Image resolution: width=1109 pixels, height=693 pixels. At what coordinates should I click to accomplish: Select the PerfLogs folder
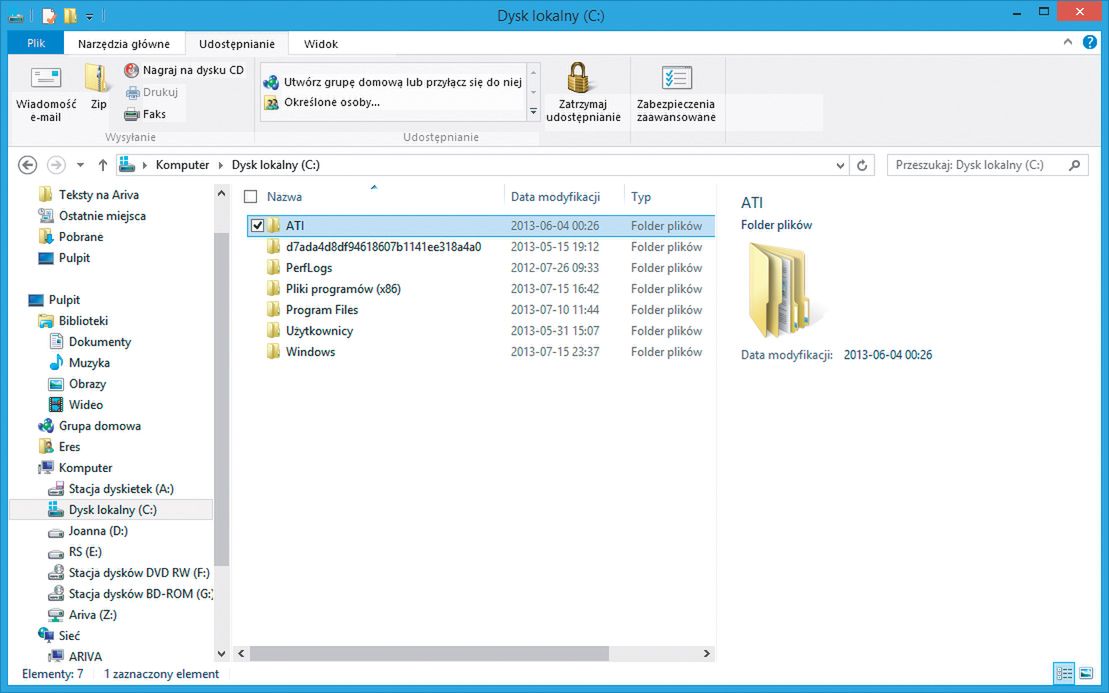308,267
